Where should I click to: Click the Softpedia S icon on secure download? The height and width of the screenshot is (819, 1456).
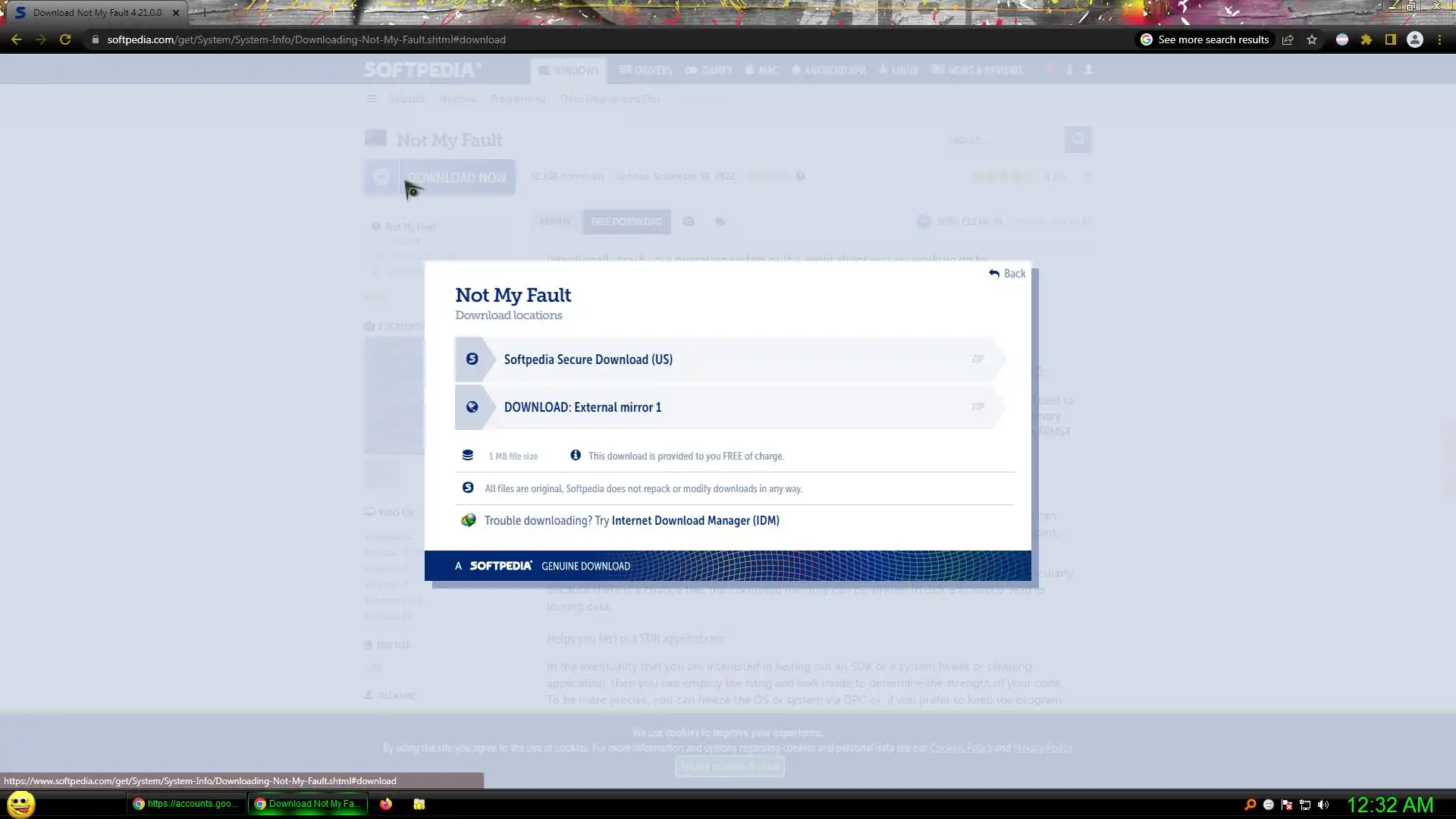(472, 359)
